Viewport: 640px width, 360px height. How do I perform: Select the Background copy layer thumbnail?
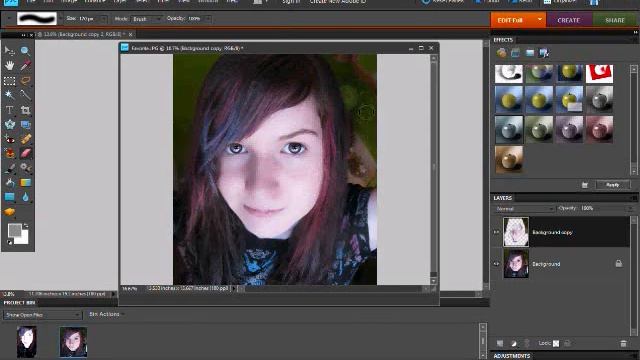(516, 232)
